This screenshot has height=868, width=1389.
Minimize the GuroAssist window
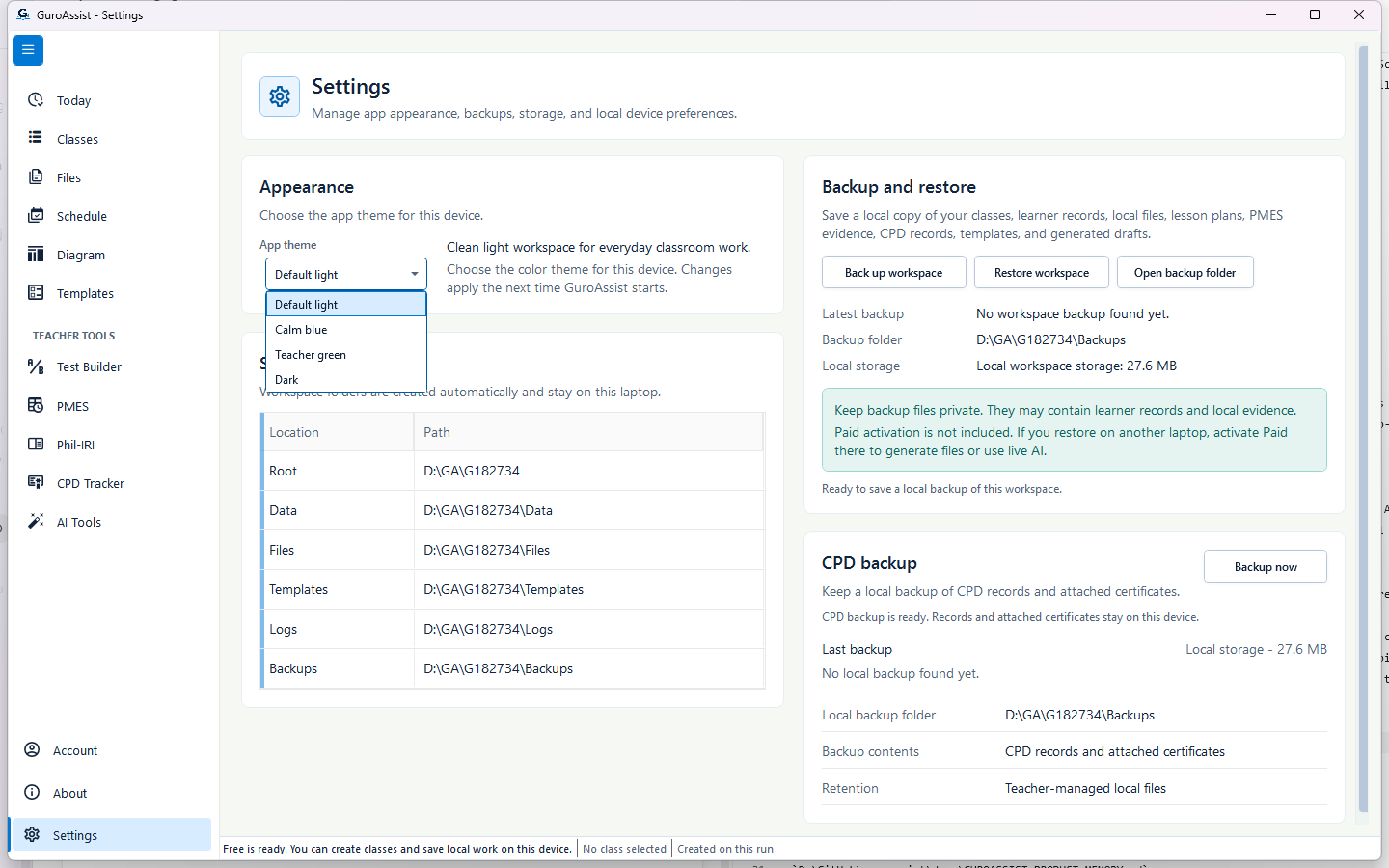point(1271,14)
